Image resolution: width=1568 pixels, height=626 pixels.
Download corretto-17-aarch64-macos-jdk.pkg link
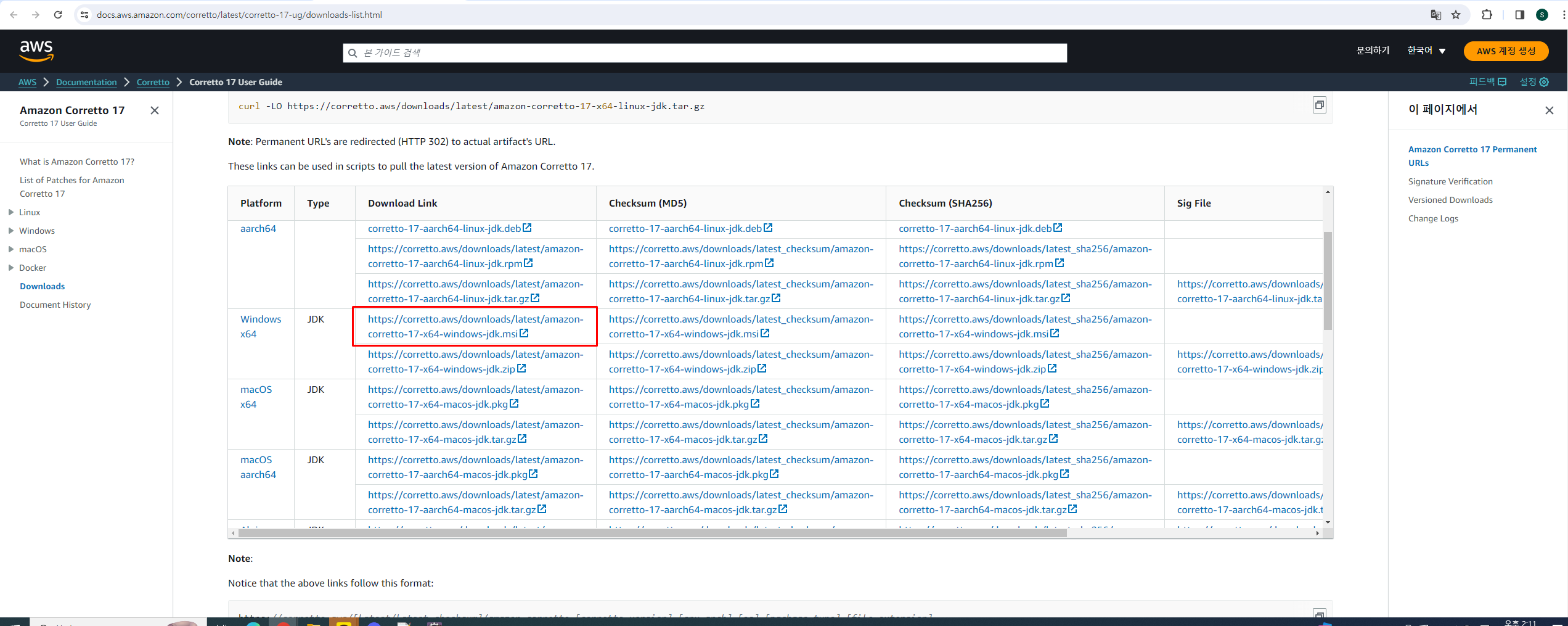tap(475, 467)
